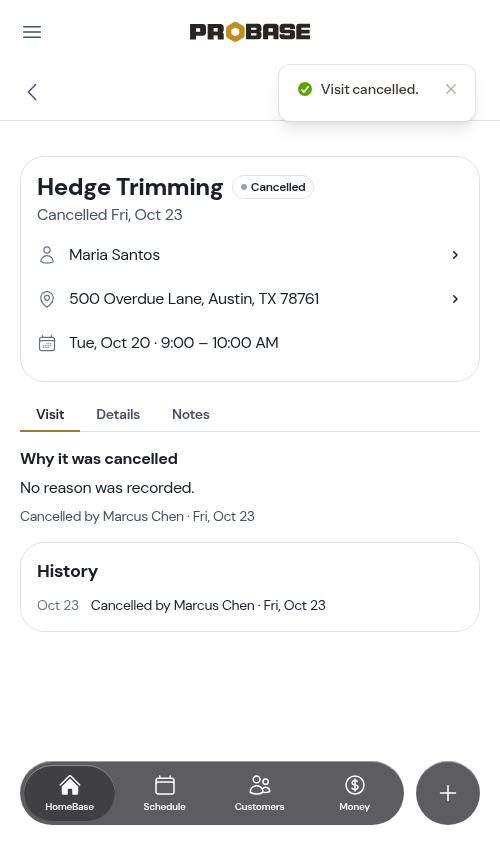Viewport: 500px width, 845px height.
Task: Click the calendar icon beside visit time
Action: click(x=47, y=343)
